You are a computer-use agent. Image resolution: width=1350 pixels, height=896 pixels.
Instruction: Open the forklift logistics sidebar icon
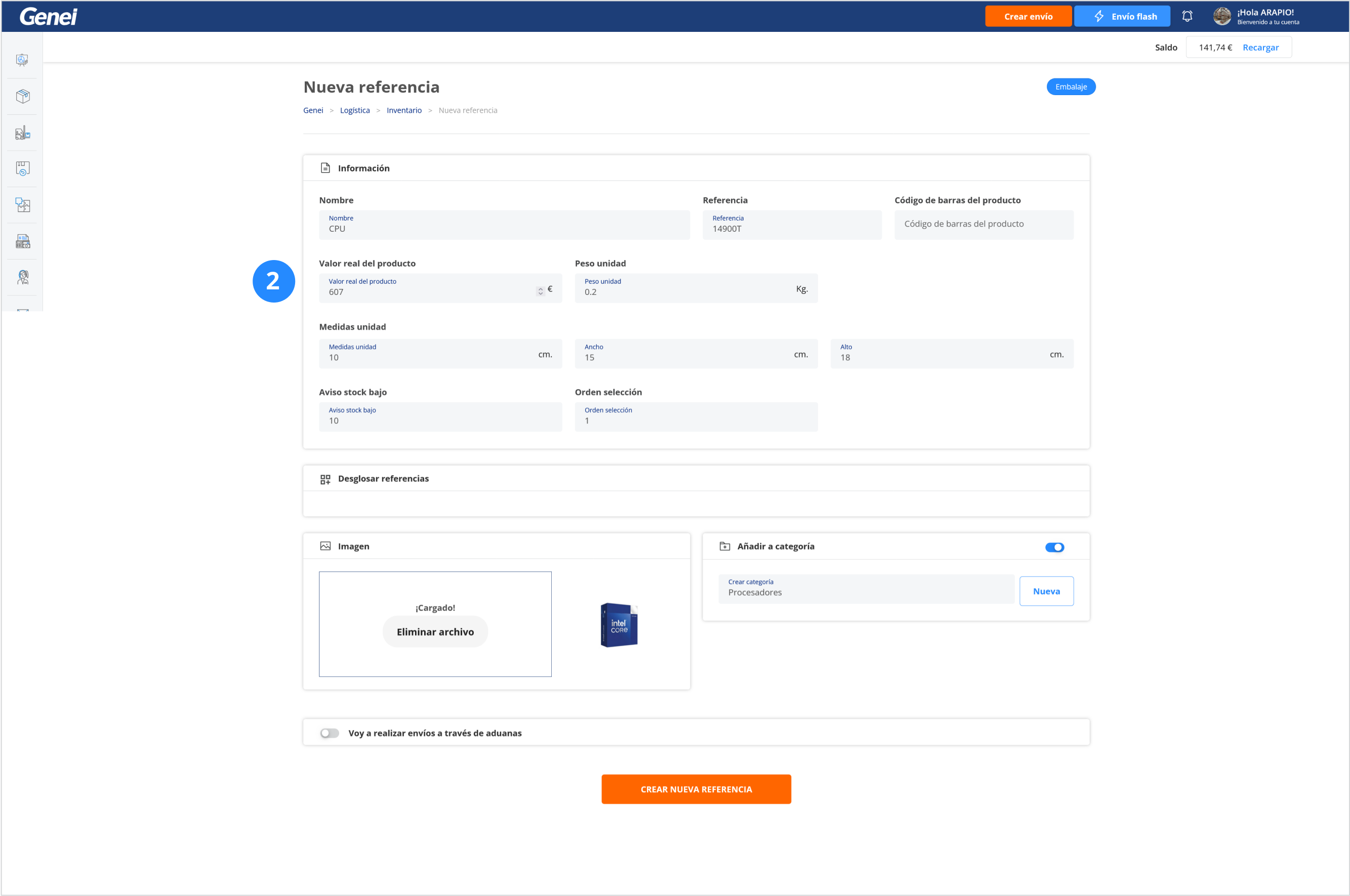pyautogui.click(x=22, y=133)
